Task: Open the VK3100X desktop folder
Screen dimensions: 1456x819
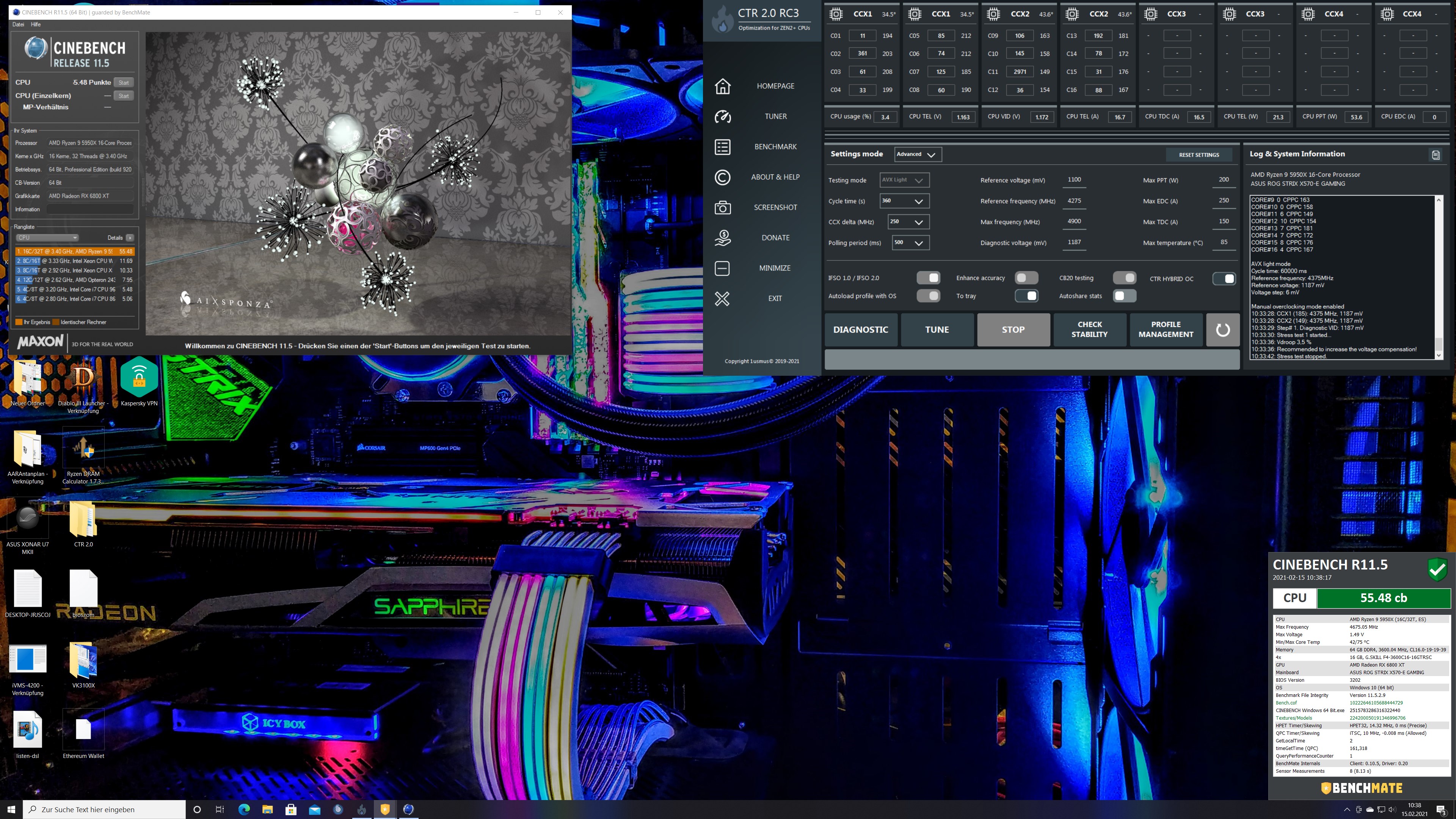Action: (x=83, y=665)
